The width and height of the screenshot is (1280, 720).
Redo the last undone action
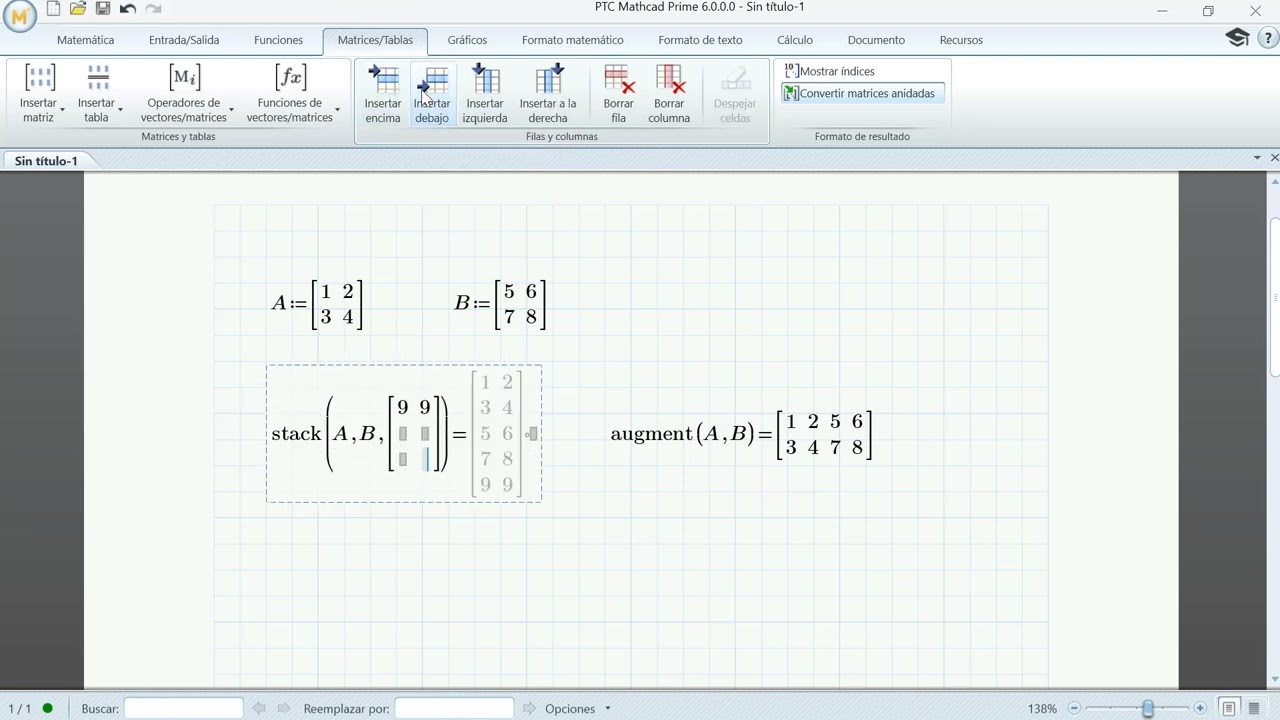[x=153, y=9]
